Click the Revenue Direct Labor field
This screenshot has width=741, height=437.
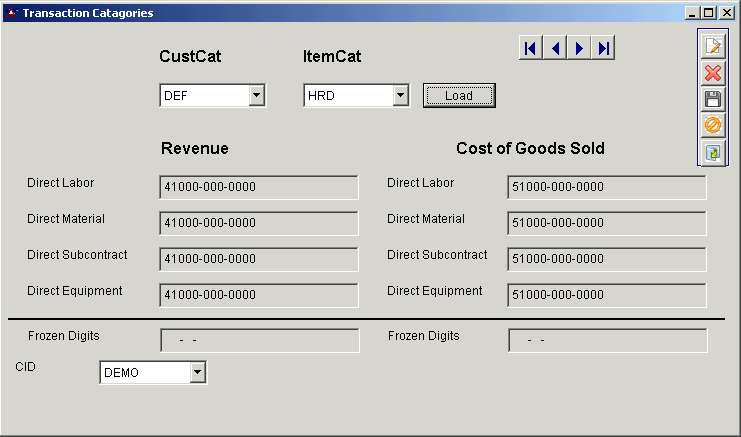tap(258, 187)
